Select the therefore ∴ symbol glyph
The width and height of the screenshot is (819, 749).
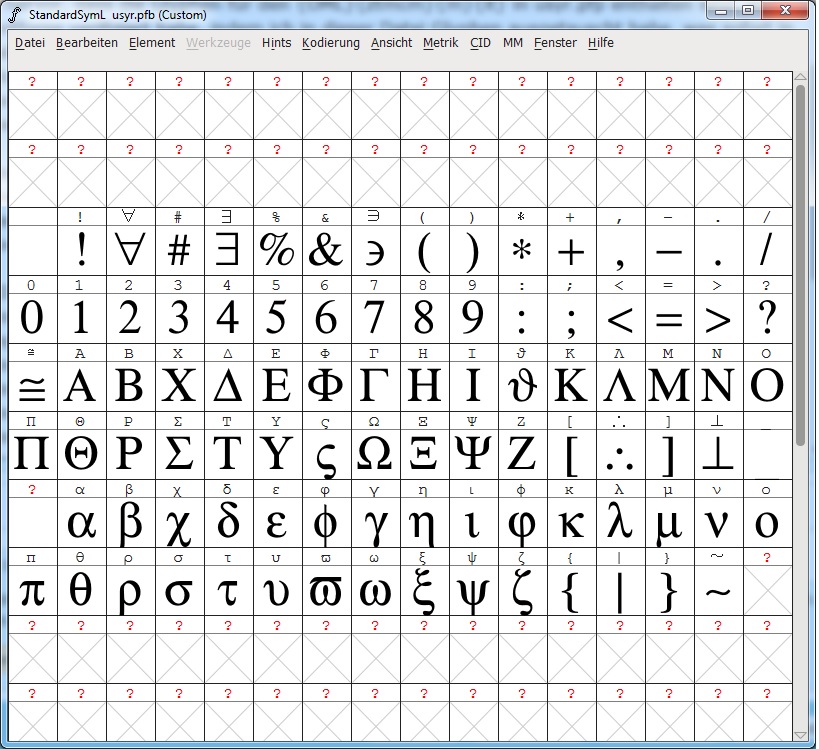point(619,453)
